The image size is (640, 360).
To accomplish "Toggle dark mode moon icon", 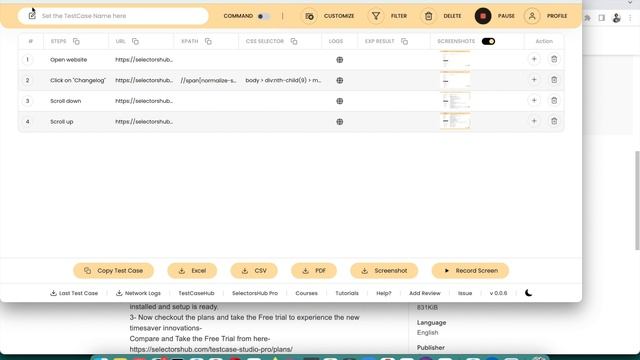I will 529,293.
